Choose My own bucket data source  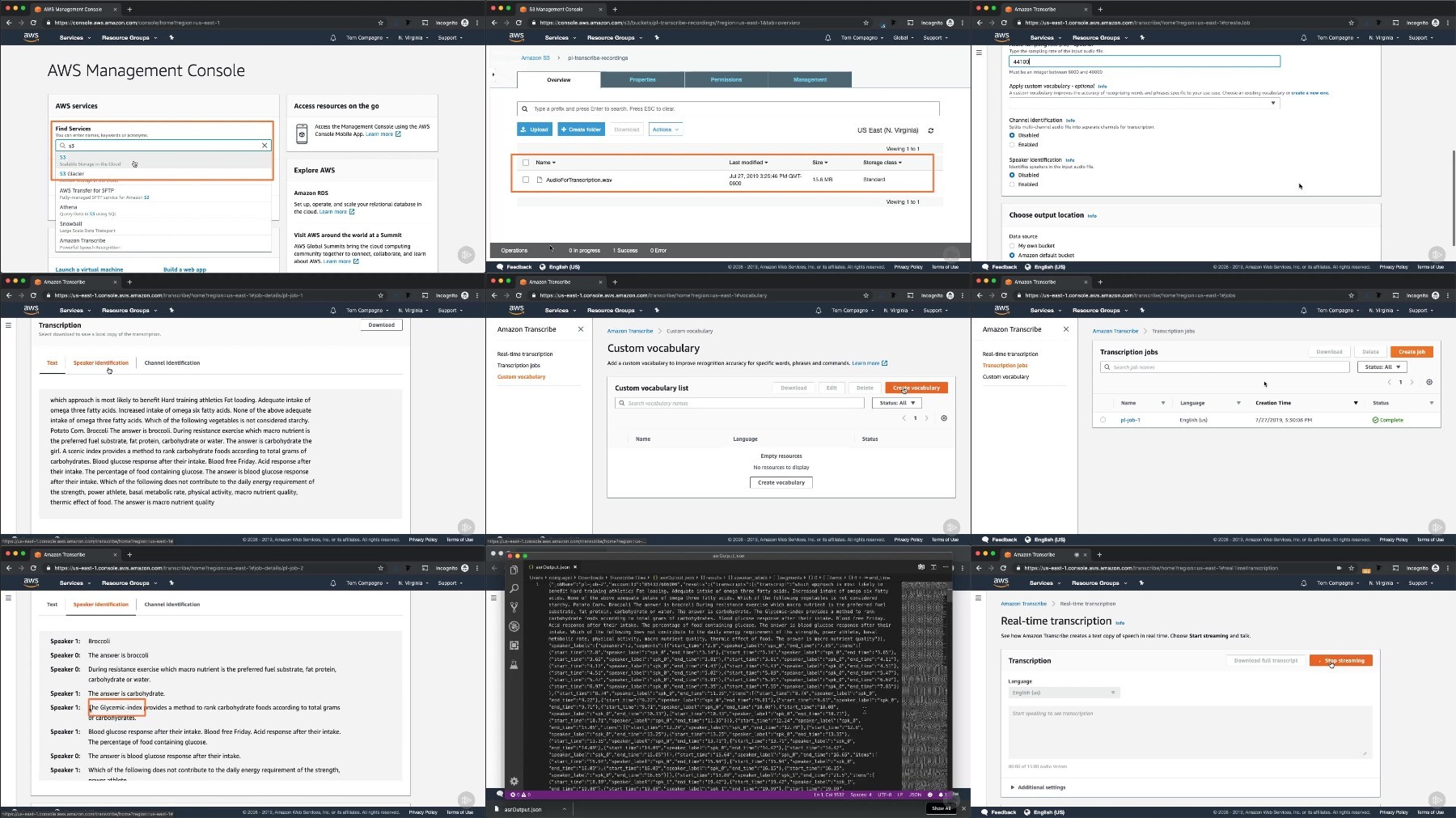[1012, 246]
